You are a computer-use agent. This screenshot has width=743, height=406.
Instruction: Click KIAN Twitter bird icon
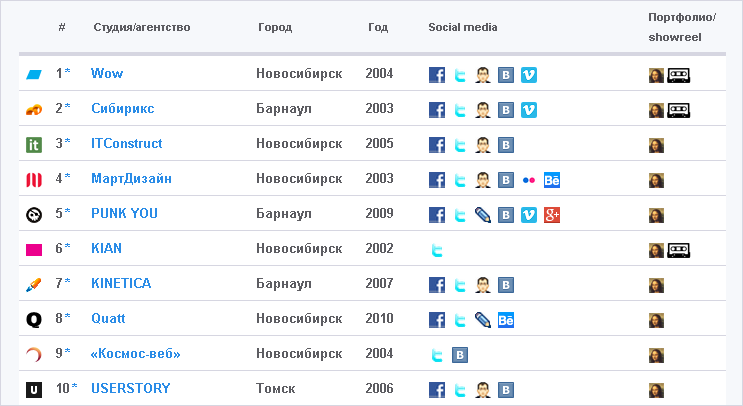point(437,250)
